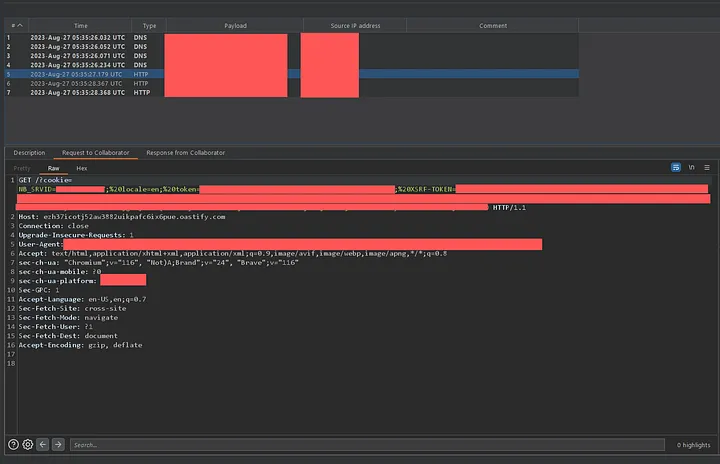Toggle the word wrap icon in the request viewer
This screenshot has width=720, height=464.
675,167
